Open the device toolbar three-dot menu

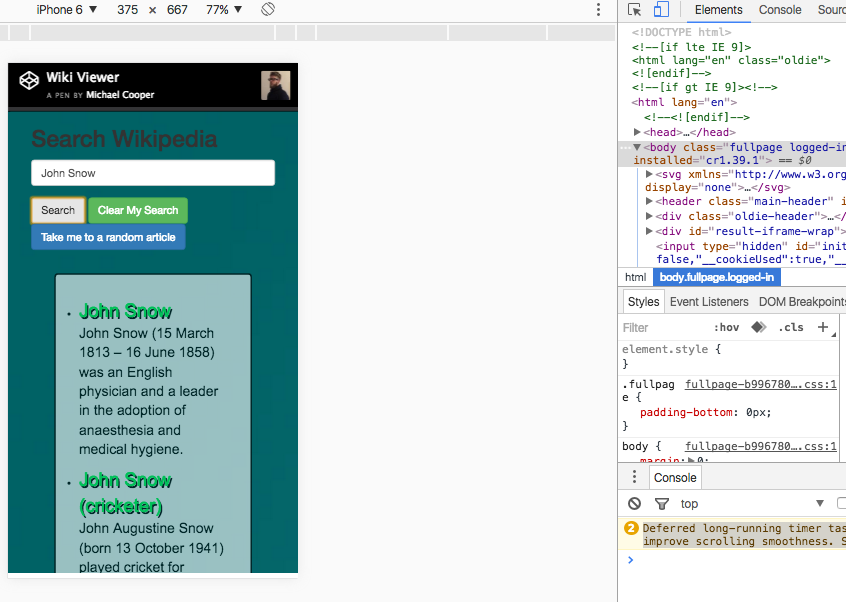click(598, 10)
